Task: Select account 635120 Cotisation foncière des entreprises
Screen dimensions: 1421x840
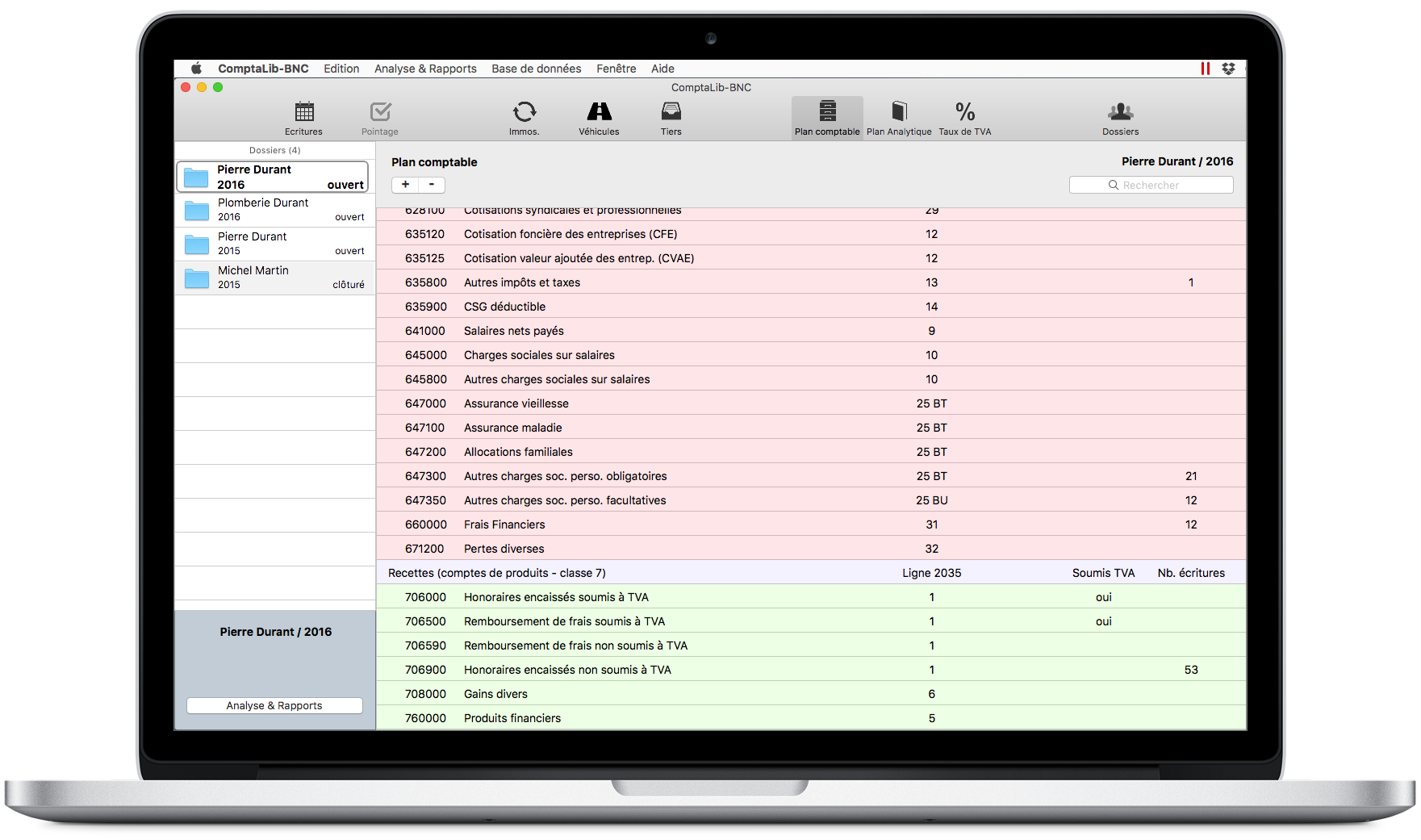Action: tap(811, 234)
